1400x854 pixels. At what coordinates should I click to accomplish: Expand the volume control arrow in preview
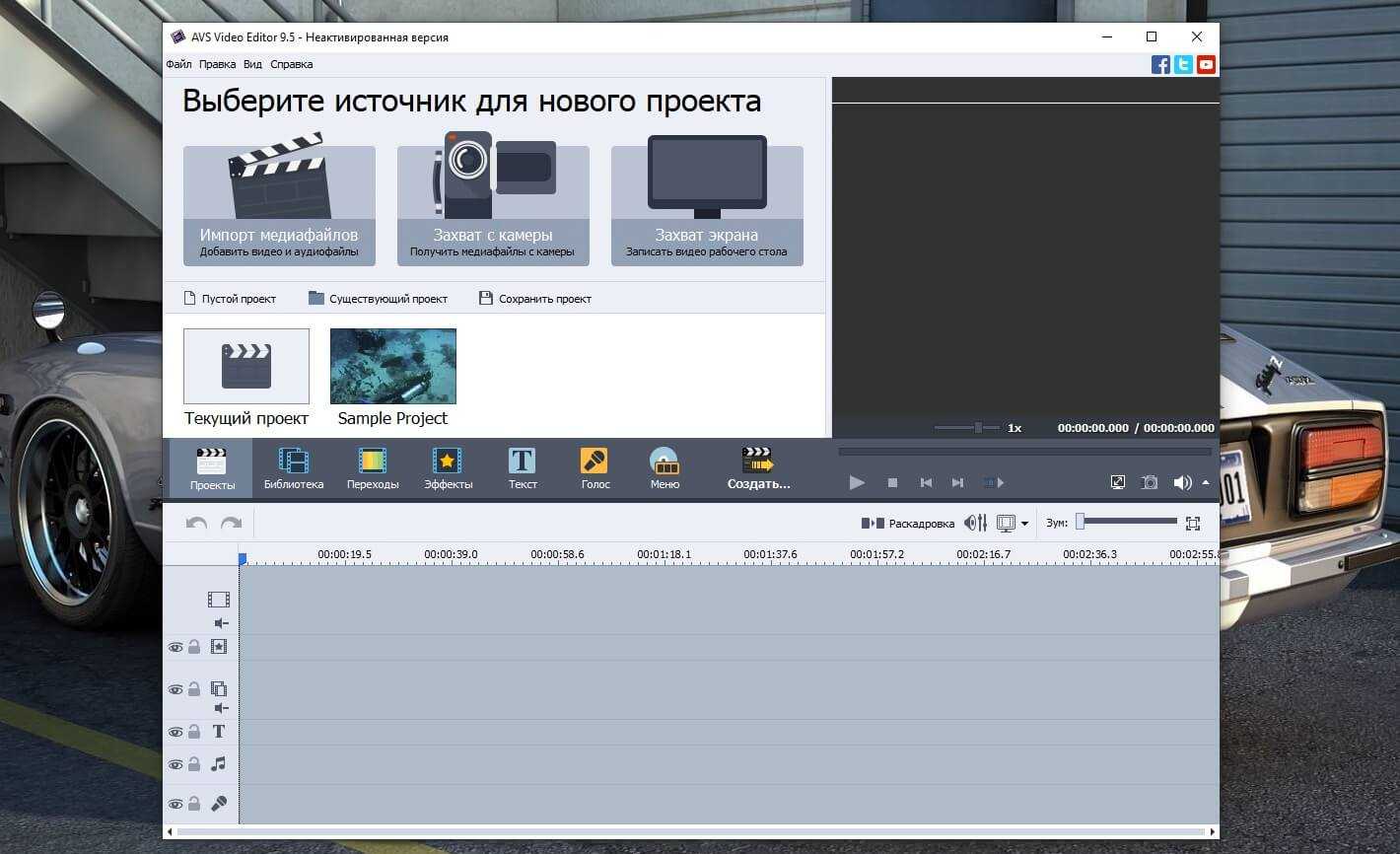[1206, 482]
